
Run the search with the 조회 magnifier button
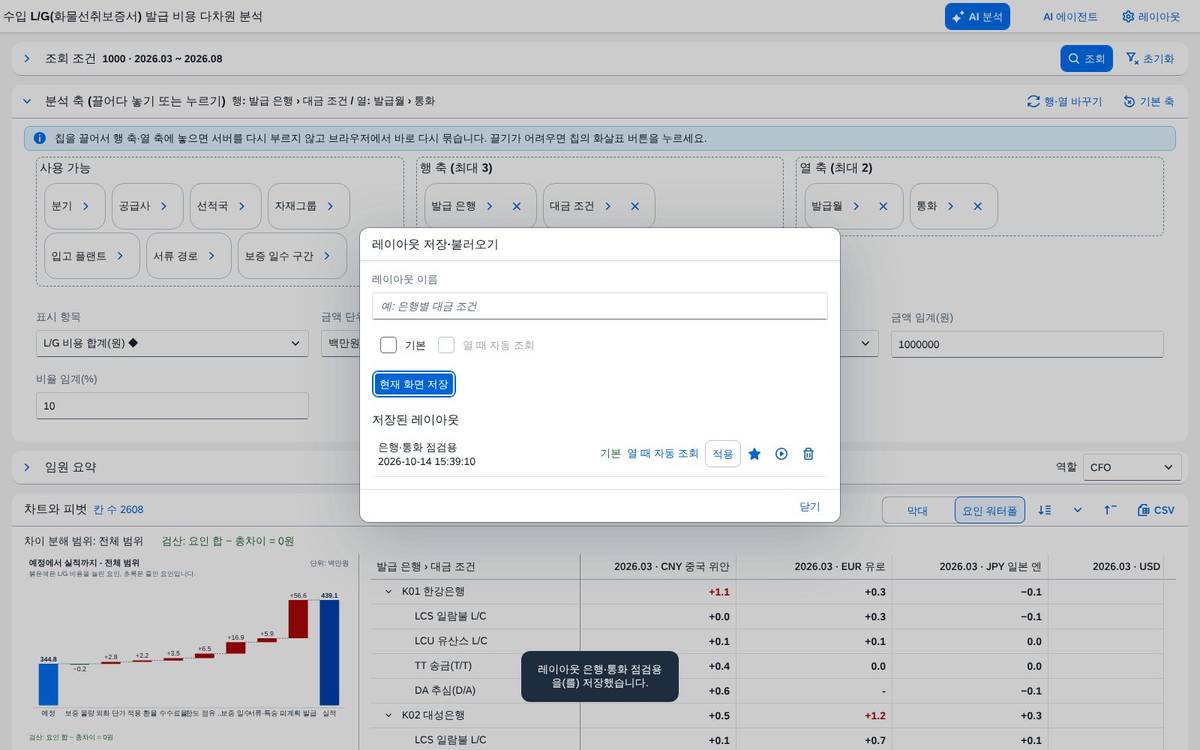point(1086,59)
